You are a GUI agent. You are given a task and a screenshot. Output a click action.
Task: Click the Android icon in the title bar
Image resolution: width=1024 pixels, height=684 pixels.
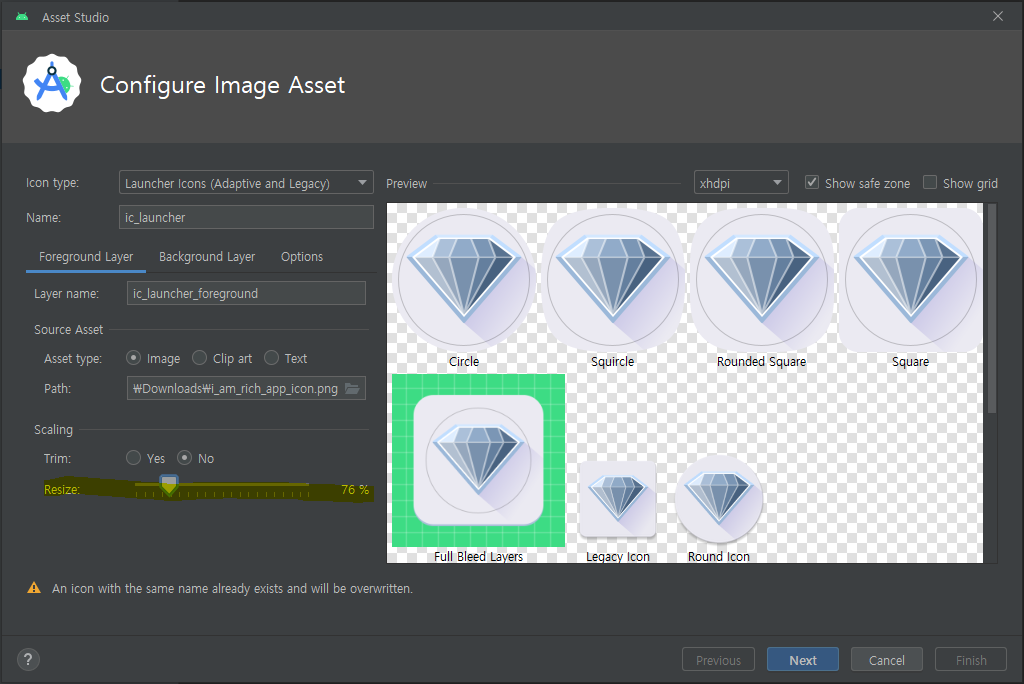22,17
